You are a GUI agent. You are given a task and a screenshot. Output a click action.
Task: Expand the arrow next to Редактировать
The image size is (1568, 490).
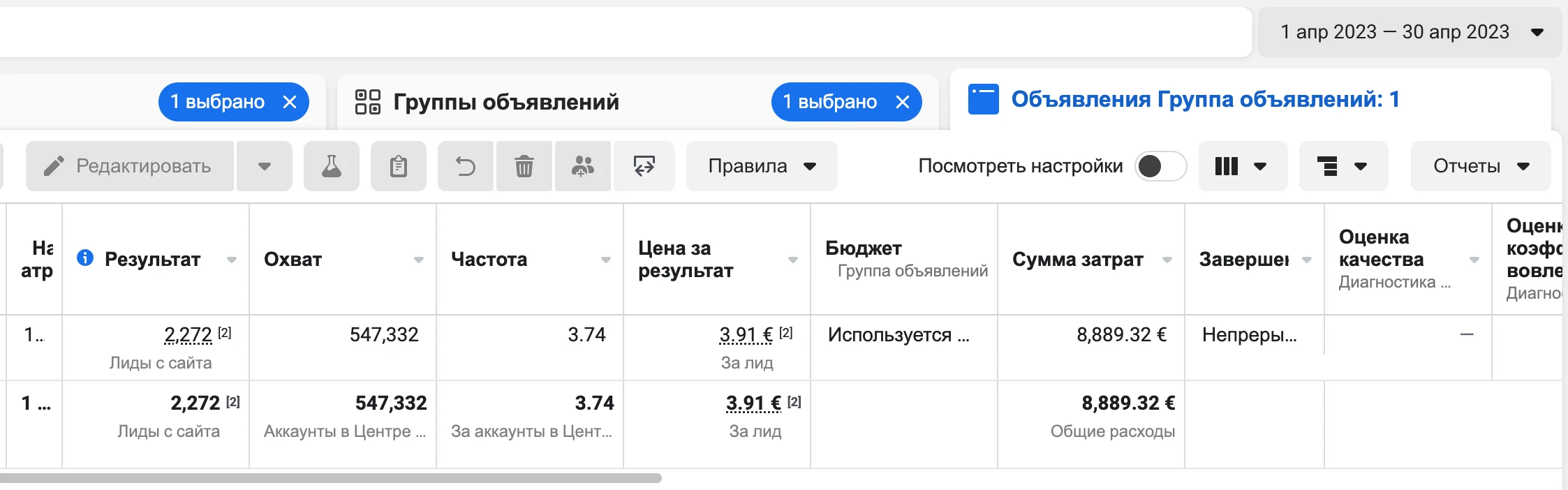[265, 166]
